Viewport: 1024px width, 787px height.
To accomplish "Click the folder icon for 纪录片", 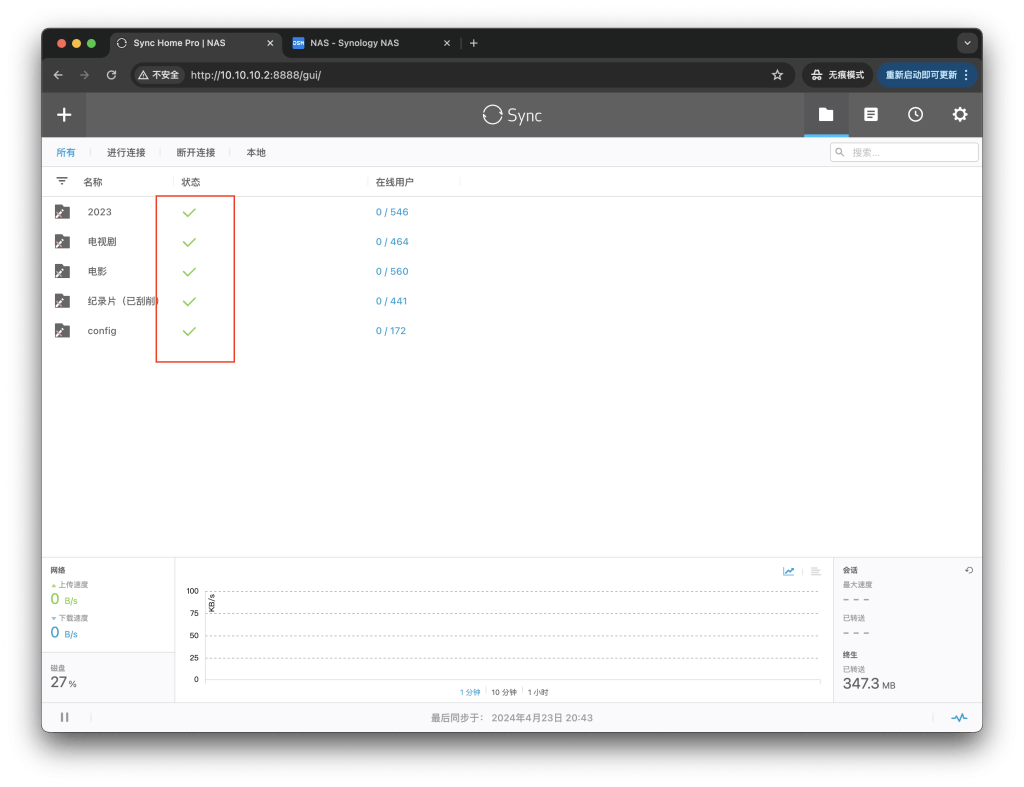I will [x=62, y=301].
